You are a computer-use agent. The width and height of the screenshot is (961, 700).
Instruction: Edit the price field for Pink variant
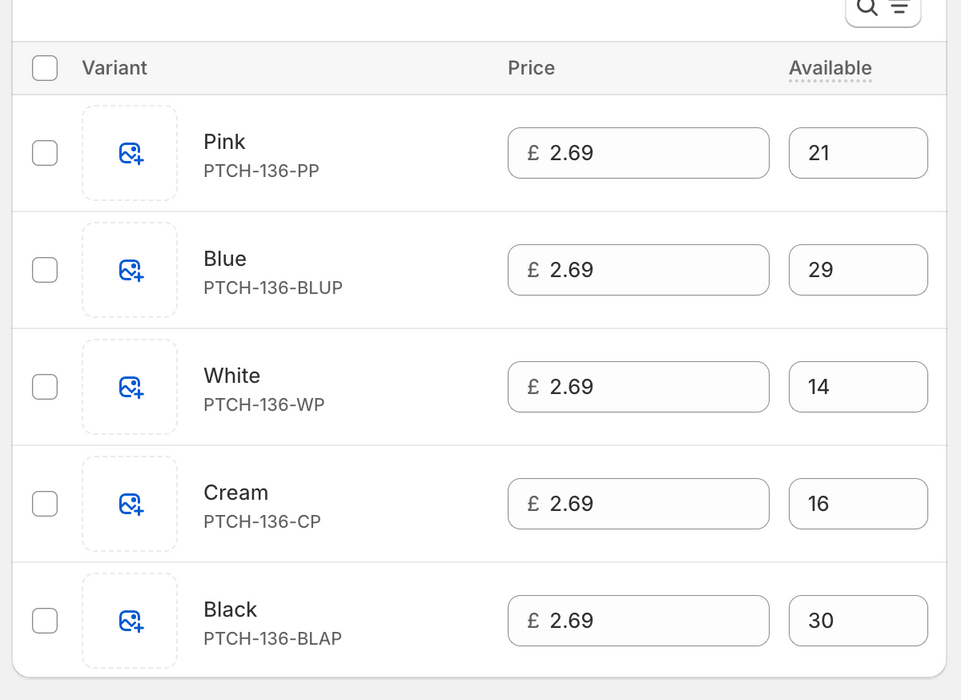coord(650,153)
